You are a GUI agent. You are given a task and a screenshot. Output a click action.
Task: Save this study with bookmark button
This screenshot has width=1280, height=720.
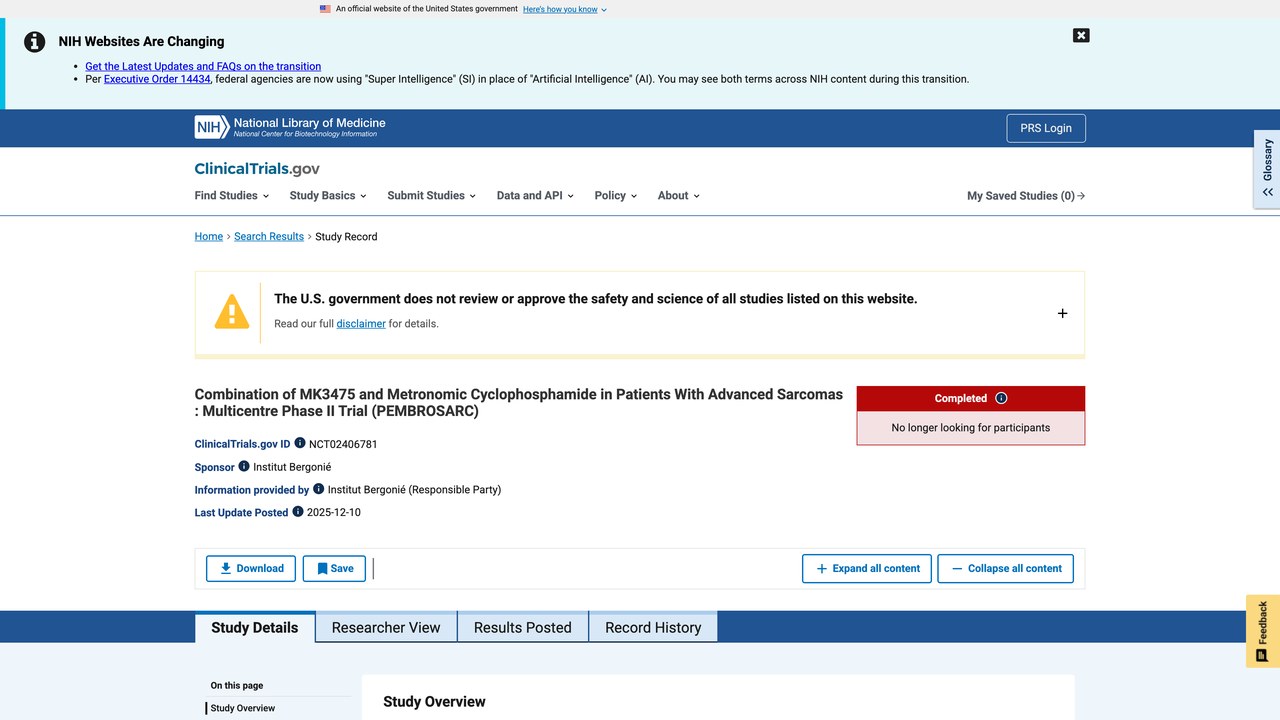coord(334,568)
